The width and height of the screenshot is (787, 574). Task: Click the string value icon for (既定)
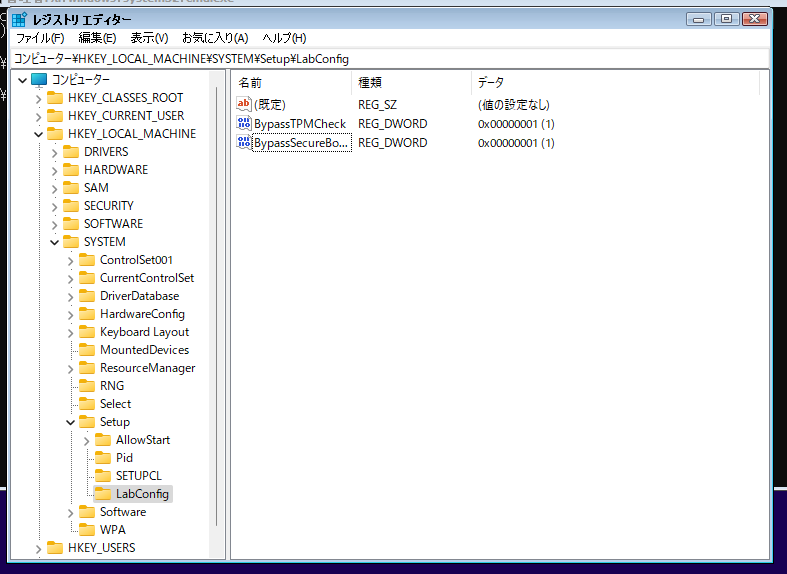[244, 104]
